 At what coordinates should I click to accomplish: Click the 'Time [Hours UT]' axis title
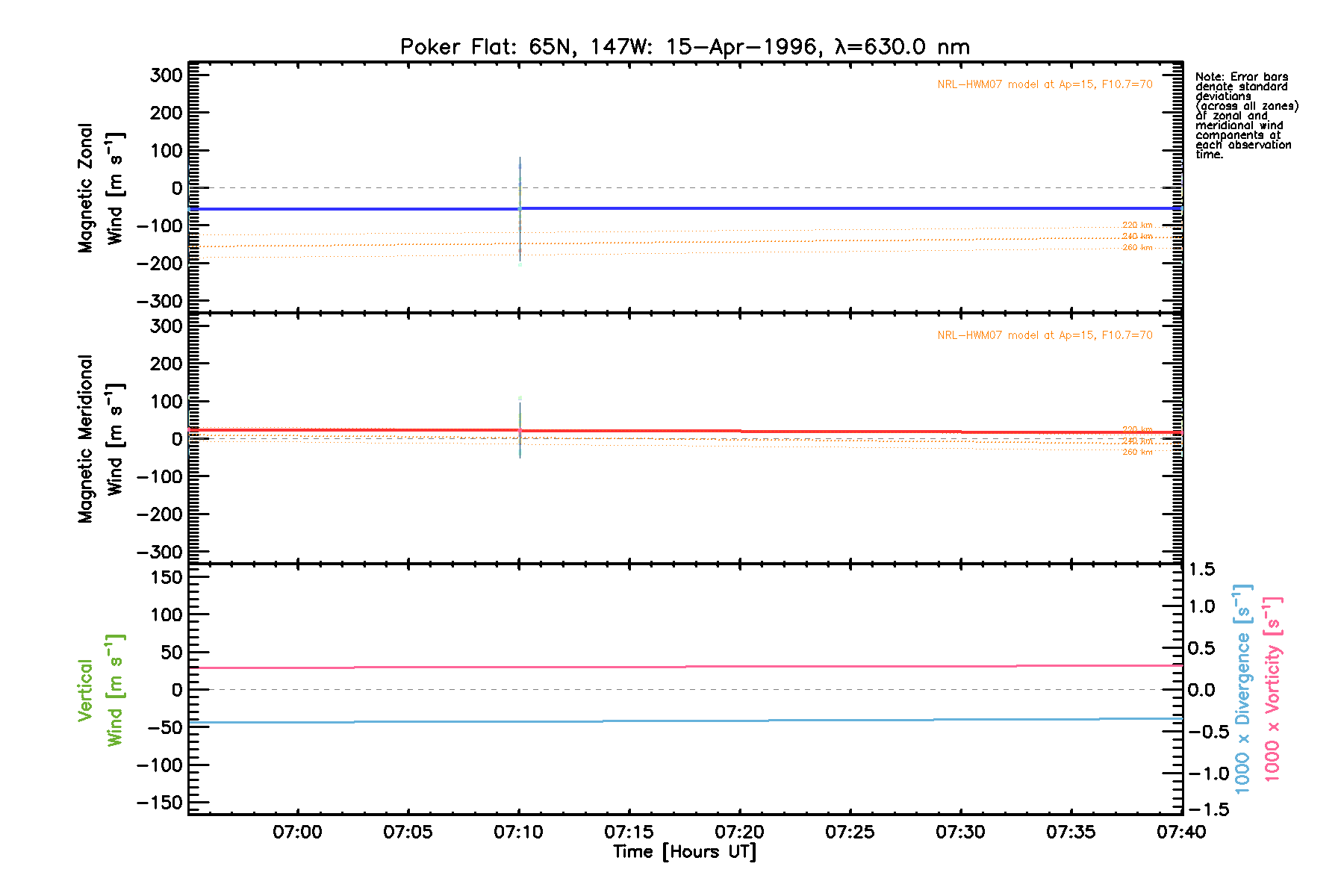pos(685,852)
